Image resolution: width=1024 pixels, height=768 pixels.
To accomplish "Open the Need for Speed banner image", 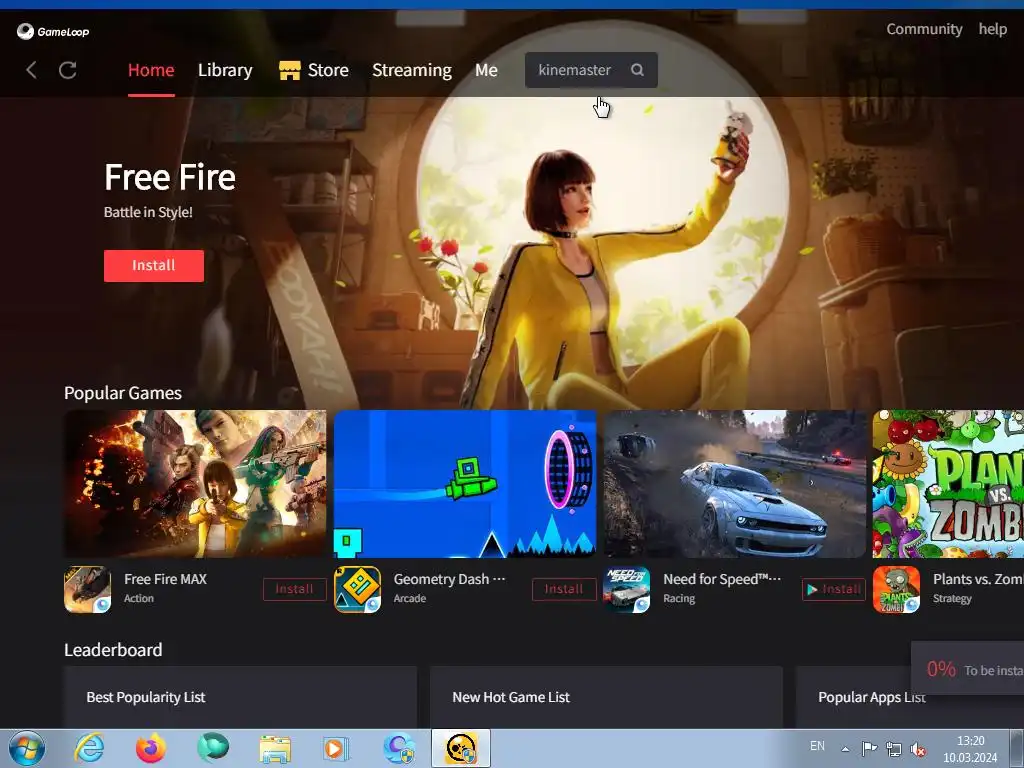I will [735, 484].
